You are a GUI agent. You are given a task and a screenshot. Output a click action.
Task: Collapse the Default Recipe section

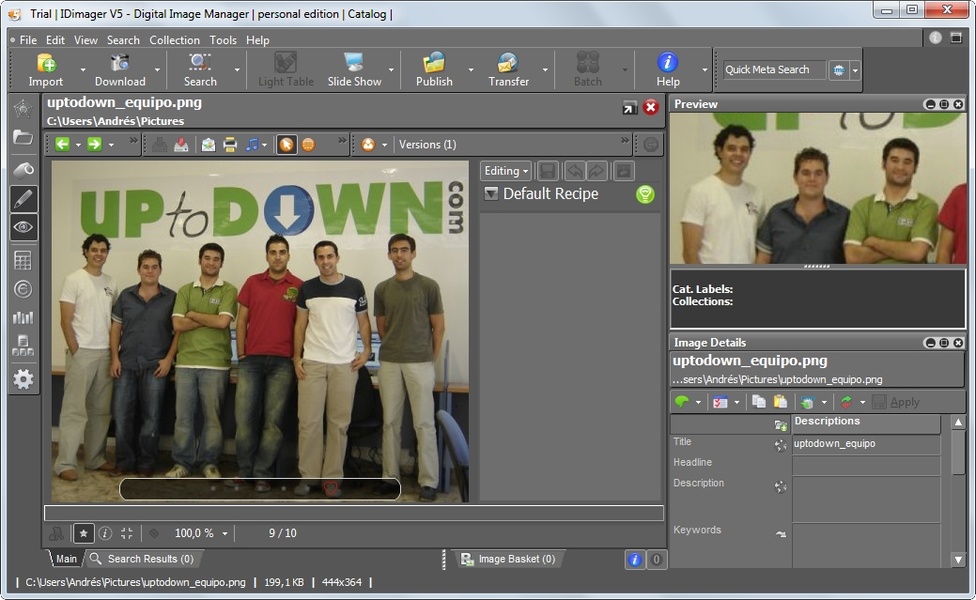491,194
